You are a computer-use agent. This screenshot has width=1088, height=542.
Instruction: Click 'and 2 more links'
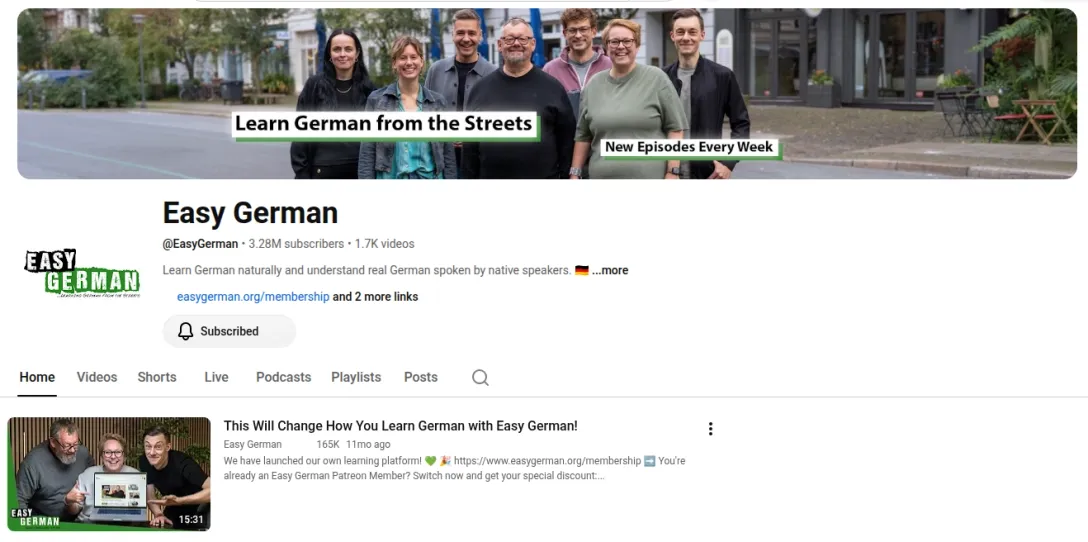point(375,297)
